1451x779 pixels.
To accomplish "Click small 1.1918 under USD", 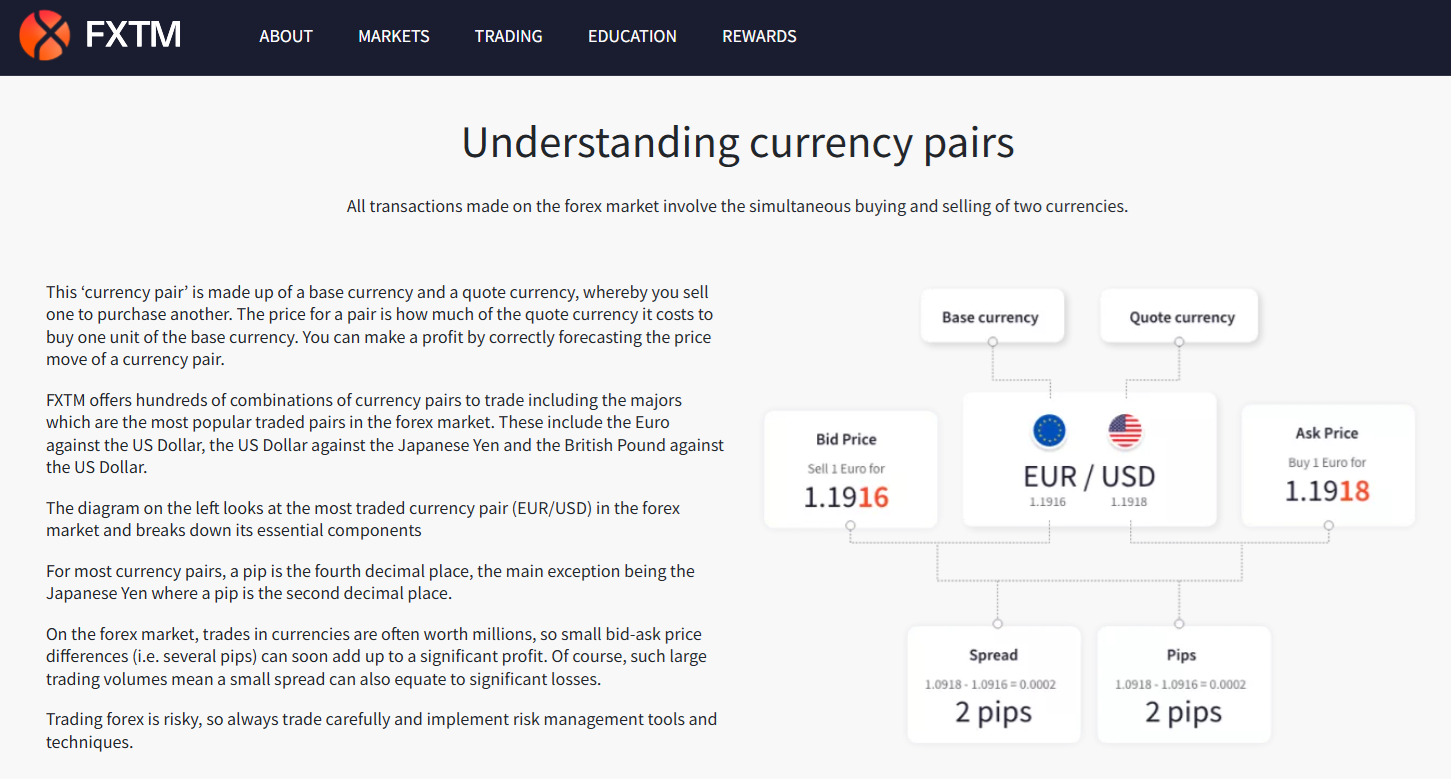I will pos(1128,502).
